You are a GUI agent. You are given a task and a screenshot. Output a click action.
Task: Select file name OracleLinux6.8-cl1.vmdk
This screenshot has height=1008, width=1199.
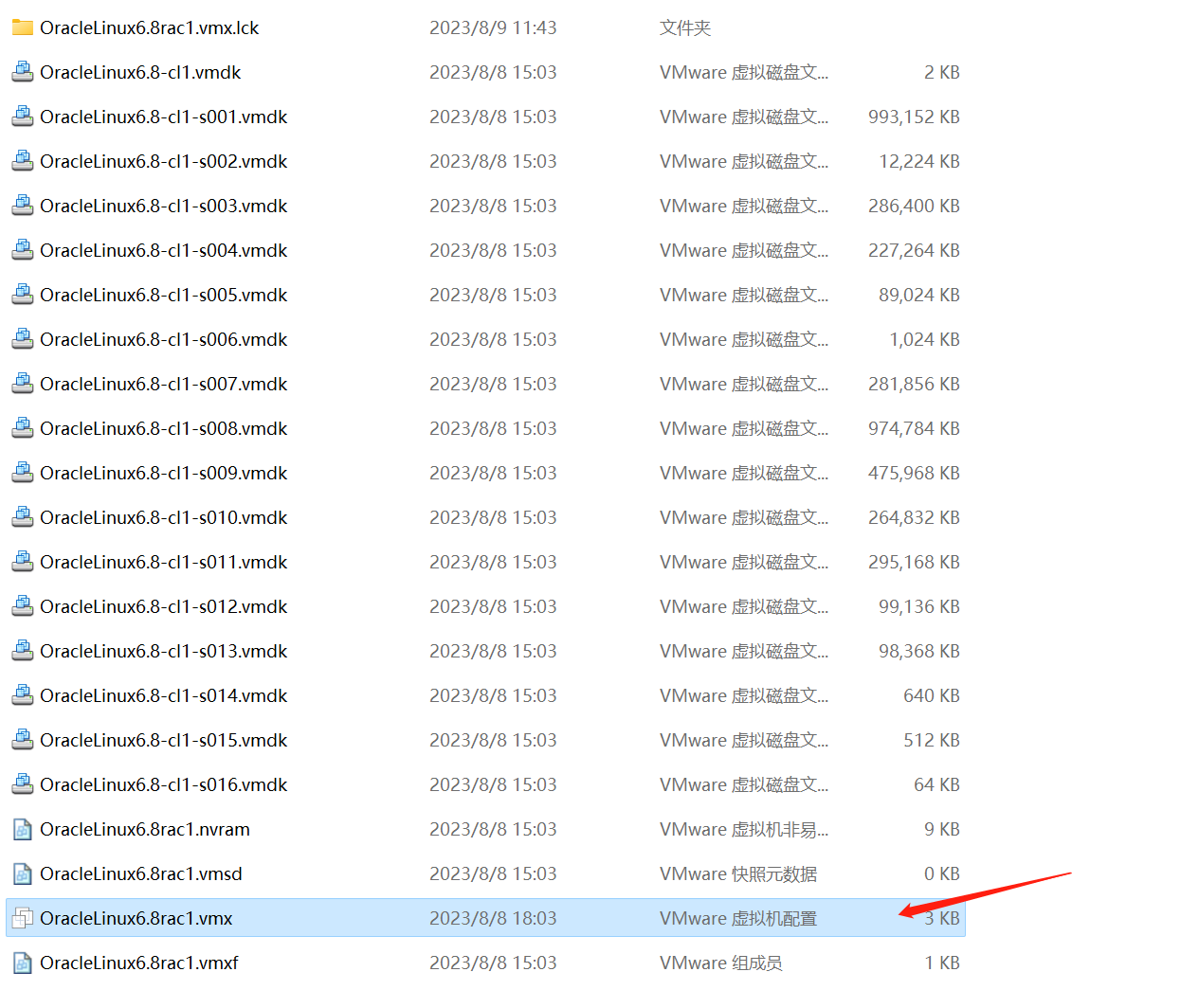pyautogui.click(x=140, y=72)
